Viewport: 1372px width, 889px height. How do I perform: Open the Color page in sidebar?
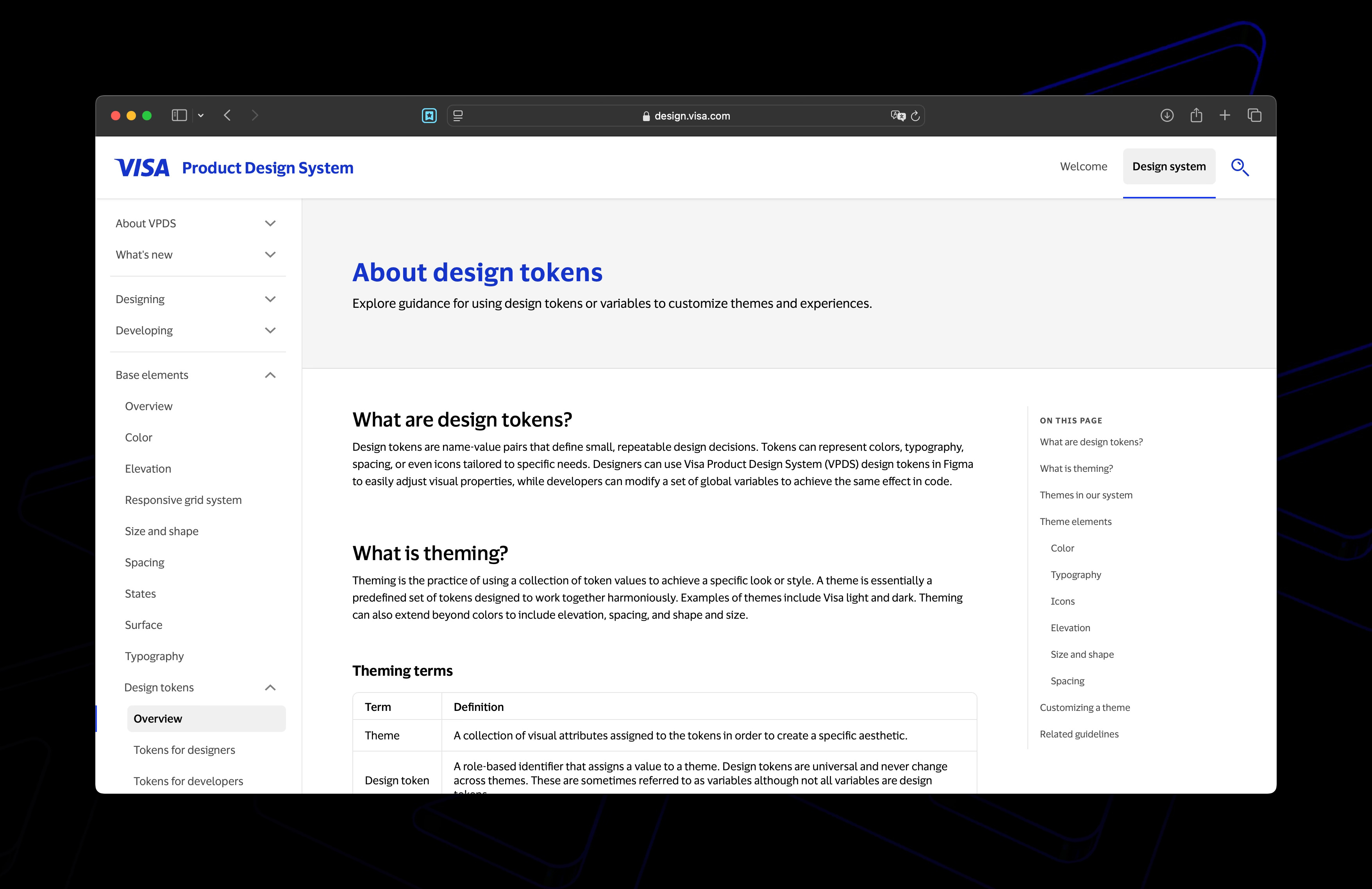click(138, 437)
